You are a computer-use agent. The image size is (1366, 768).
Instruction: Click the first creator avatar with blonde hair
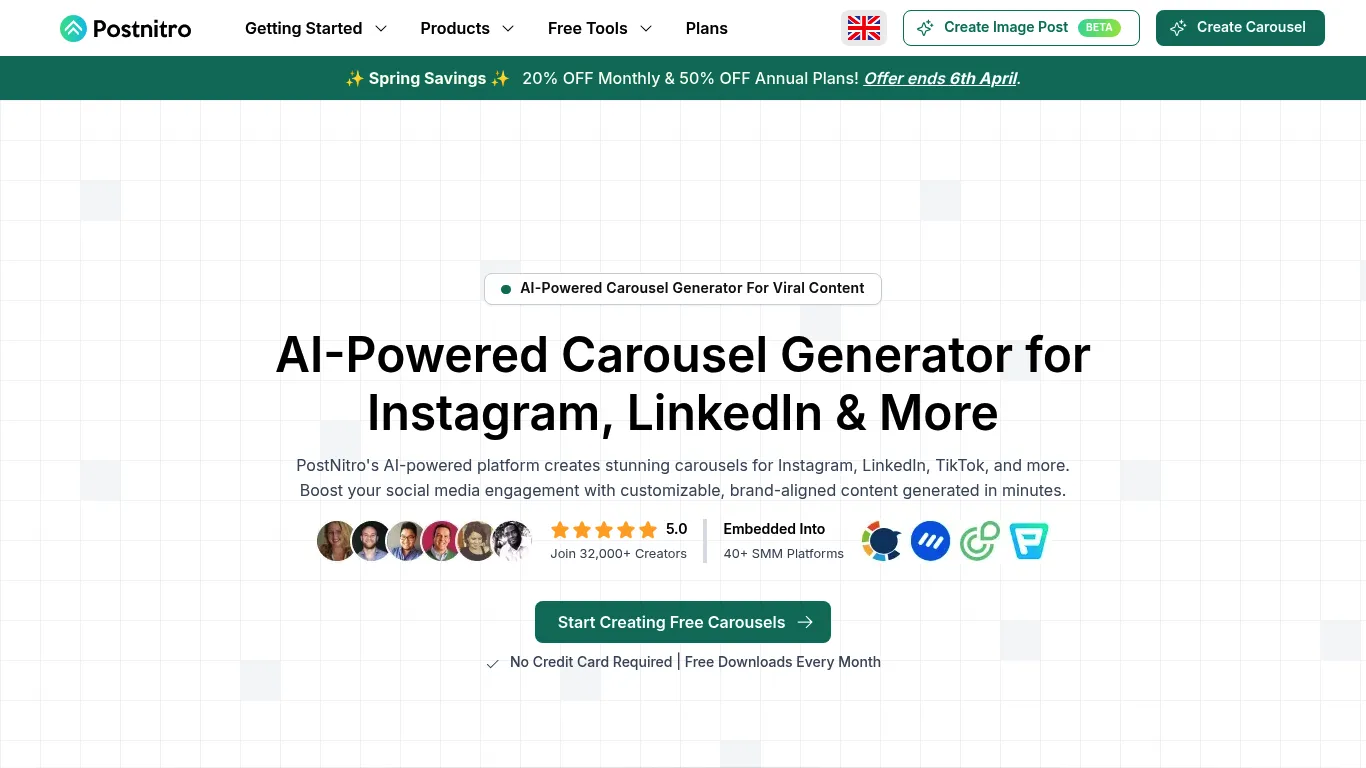(336, 541)
